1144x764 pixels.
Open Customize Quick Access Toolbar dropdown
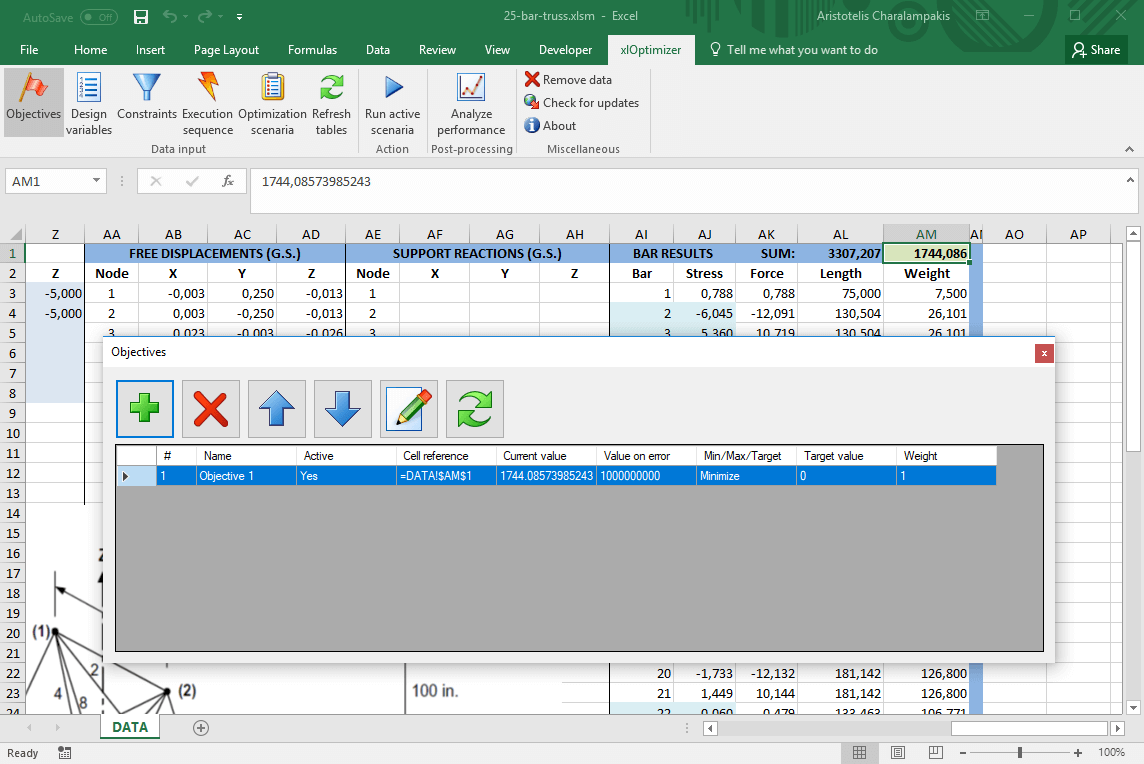[x=239, y=17]
